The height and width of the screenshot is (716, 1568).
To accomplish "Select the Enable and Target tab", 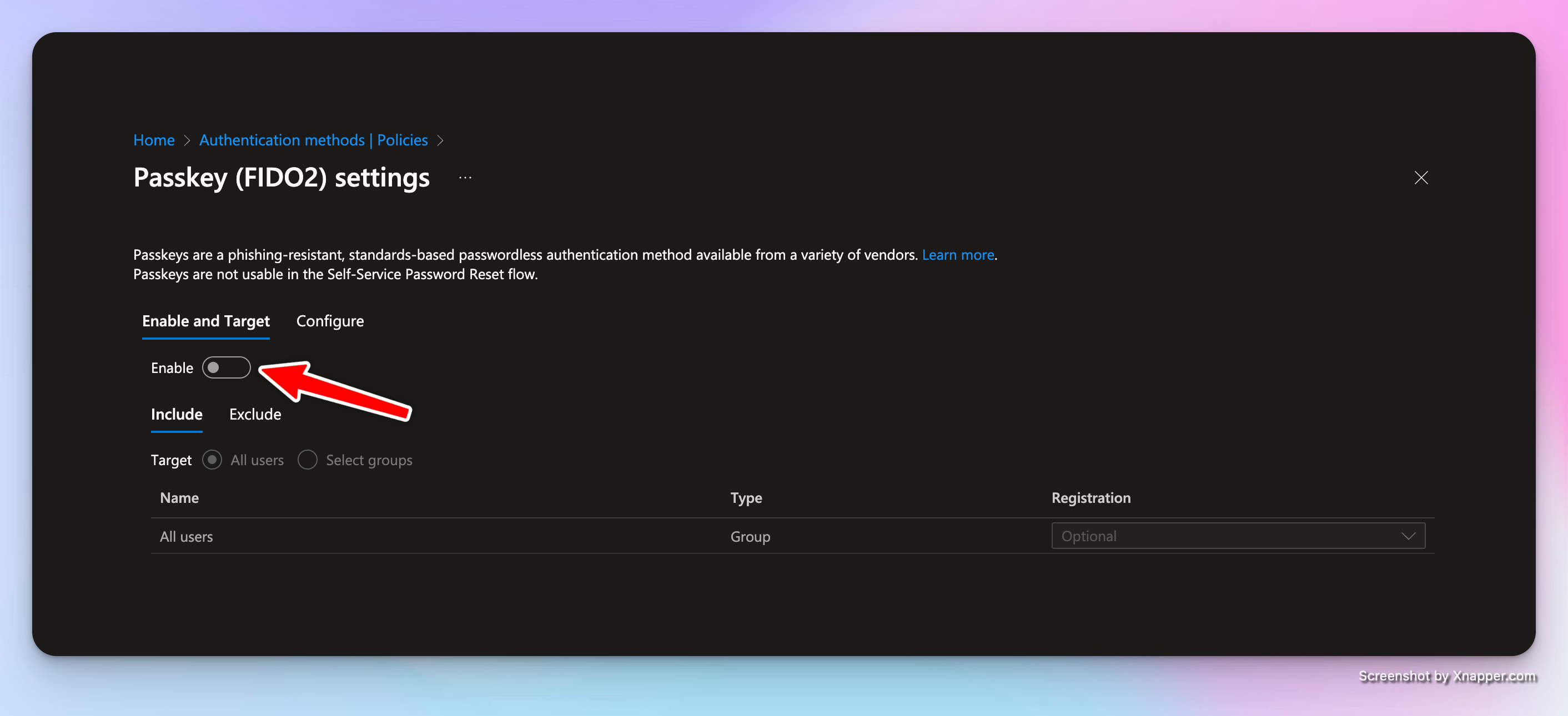I will [x=206, y=321].
